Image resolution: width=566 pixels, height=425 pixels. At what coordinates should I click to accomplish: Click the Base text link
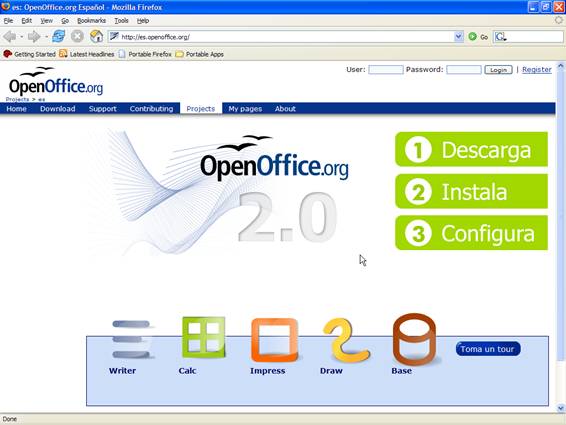(401, 371)
